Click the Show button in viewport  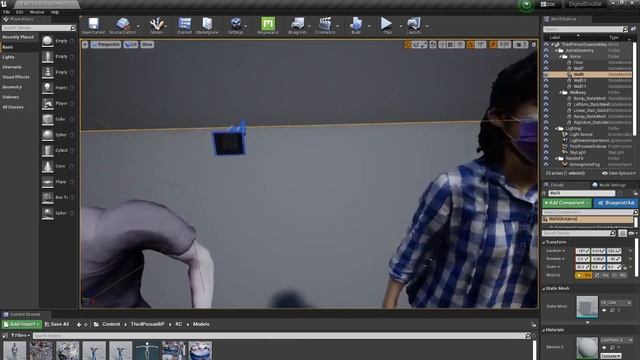[x=147, y=44]
